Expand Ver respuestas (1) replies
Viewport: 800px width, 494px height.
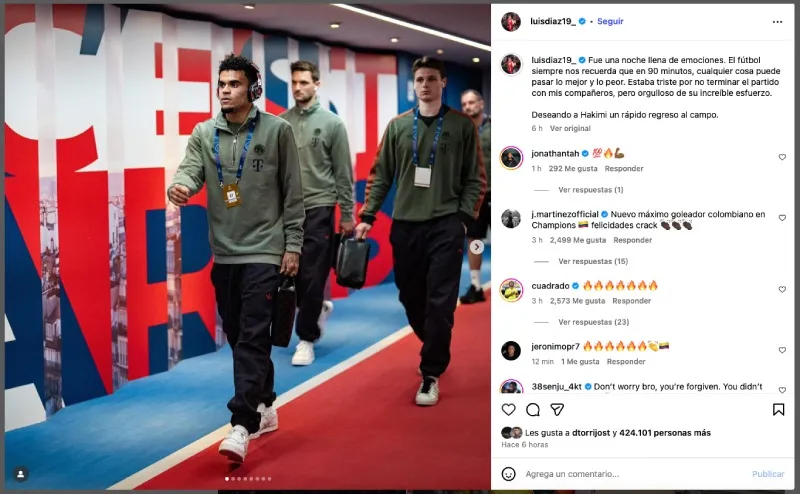[591, 190]
